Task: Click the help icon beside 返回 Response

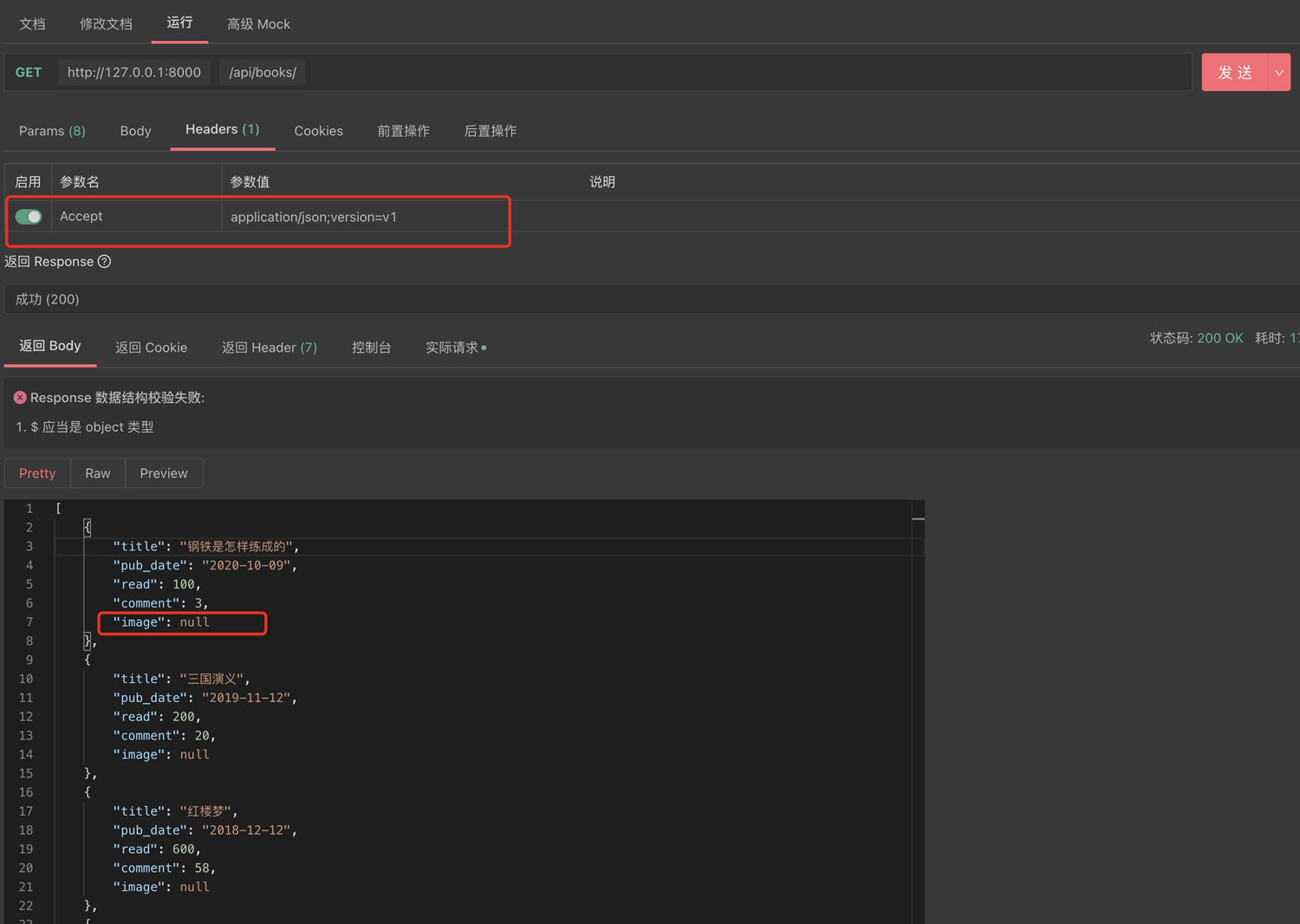Action: (104, 262)
